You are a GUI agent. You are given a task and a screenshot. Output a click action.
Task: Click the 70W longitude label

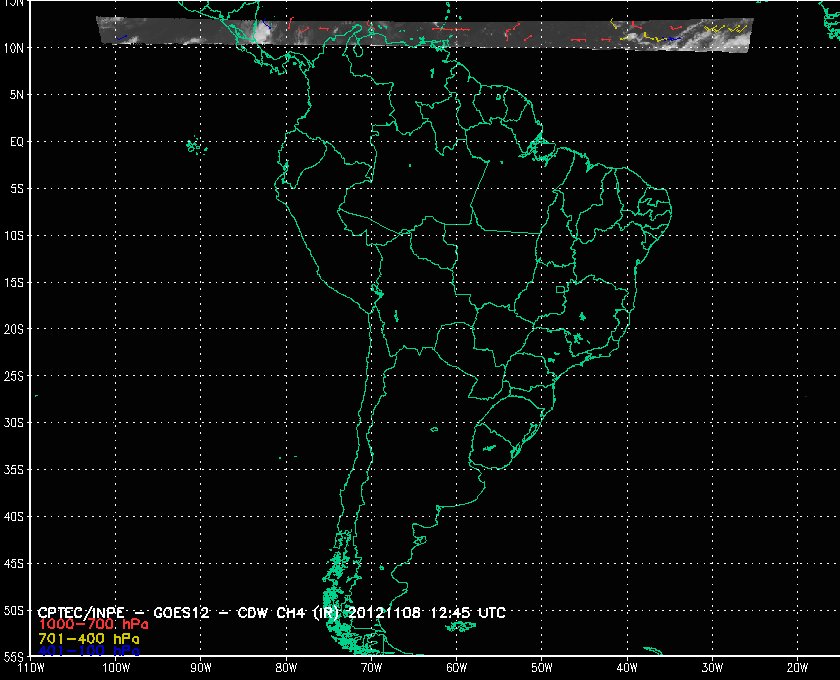pos(371,668)
